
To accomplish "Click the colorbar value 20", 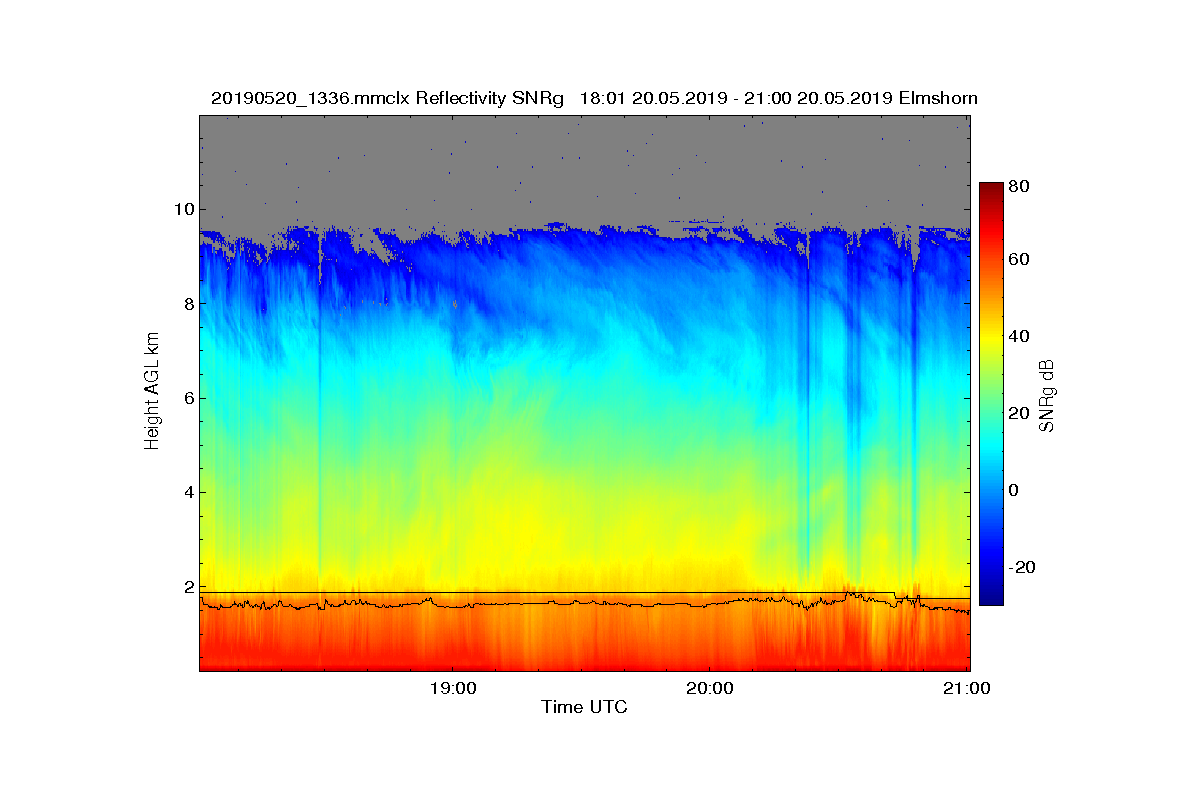I will coord(1020,413).
